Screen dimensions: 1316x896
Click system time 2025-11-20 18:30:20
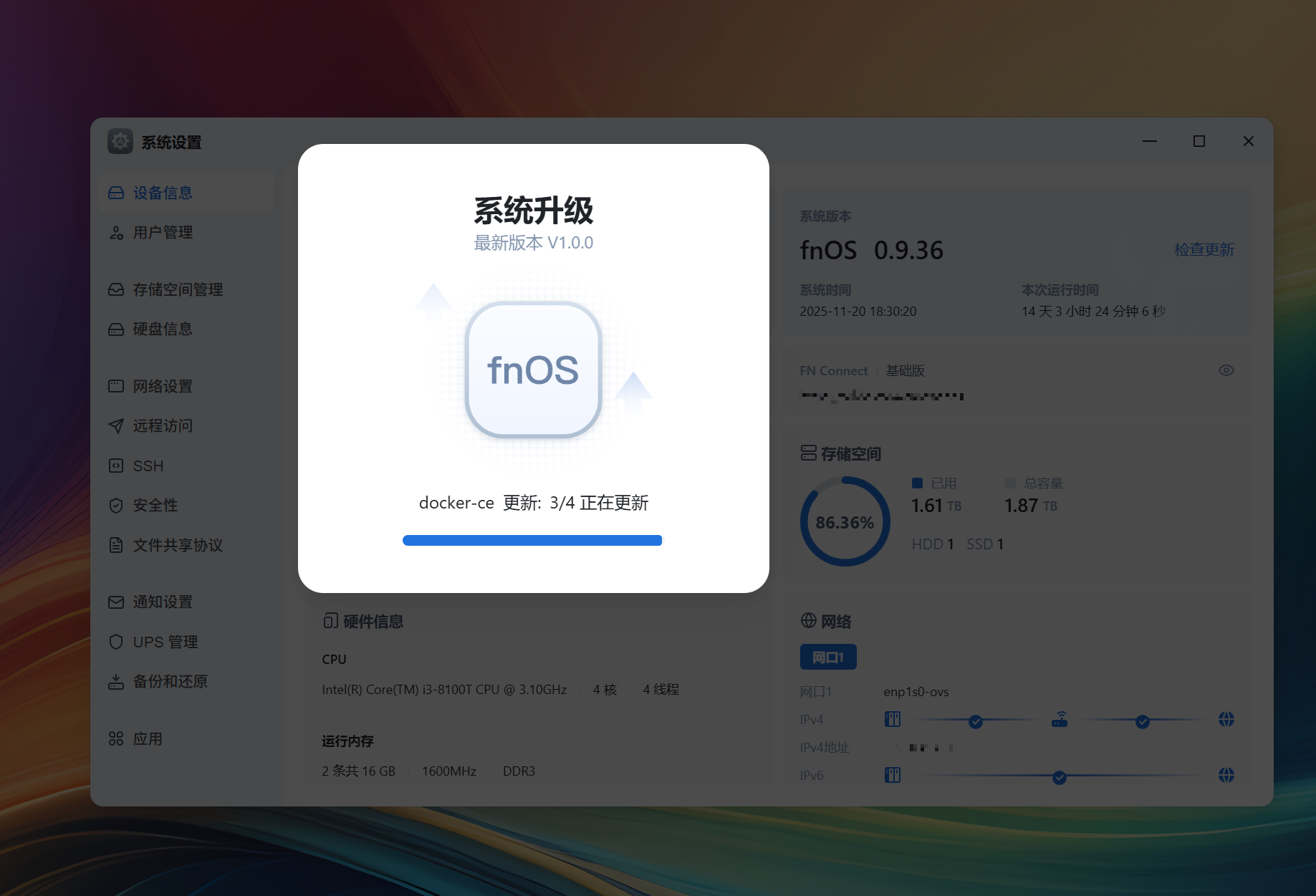[x=858, y=312]
